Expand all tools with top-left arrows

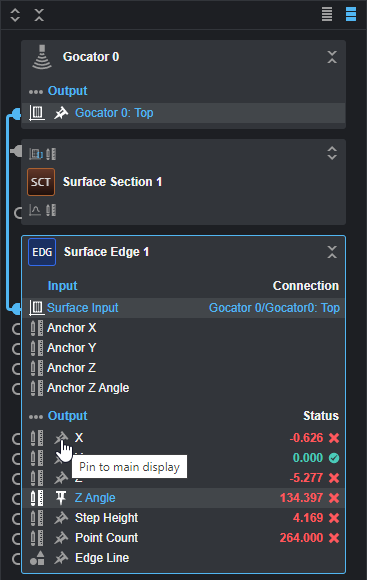[x=15, y=15]
